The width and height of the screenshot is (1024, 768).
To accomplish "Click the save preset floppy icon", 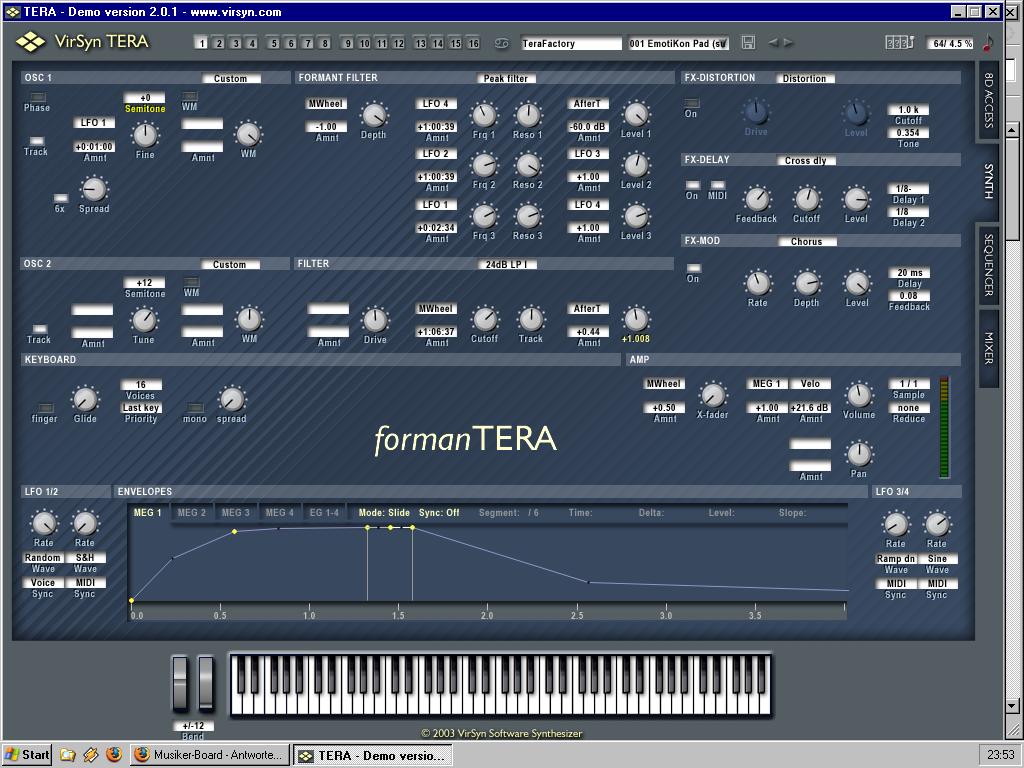I will (x=748, y=42).
